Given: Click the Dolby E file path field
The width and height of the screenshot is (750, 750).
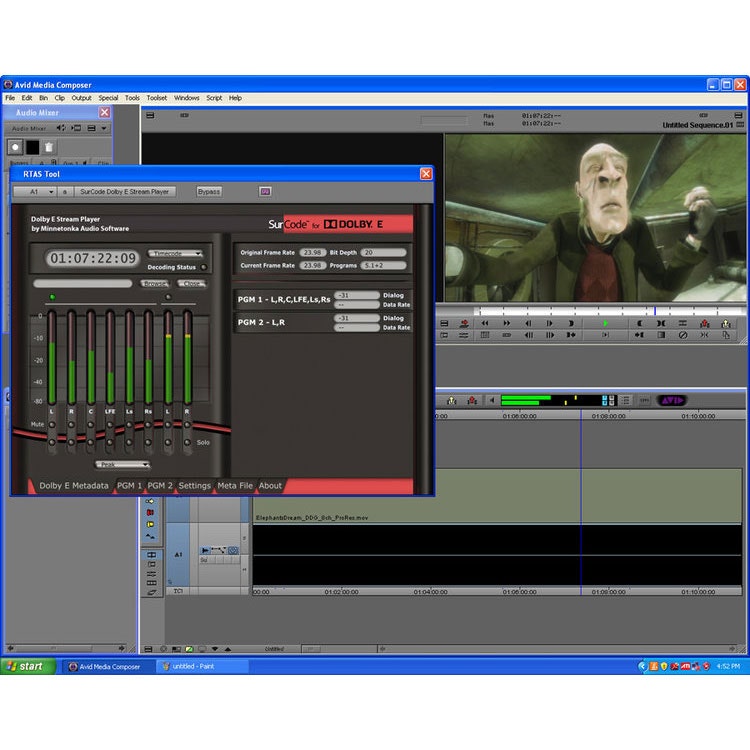Looking at the screenshot, I should (83, 284).
